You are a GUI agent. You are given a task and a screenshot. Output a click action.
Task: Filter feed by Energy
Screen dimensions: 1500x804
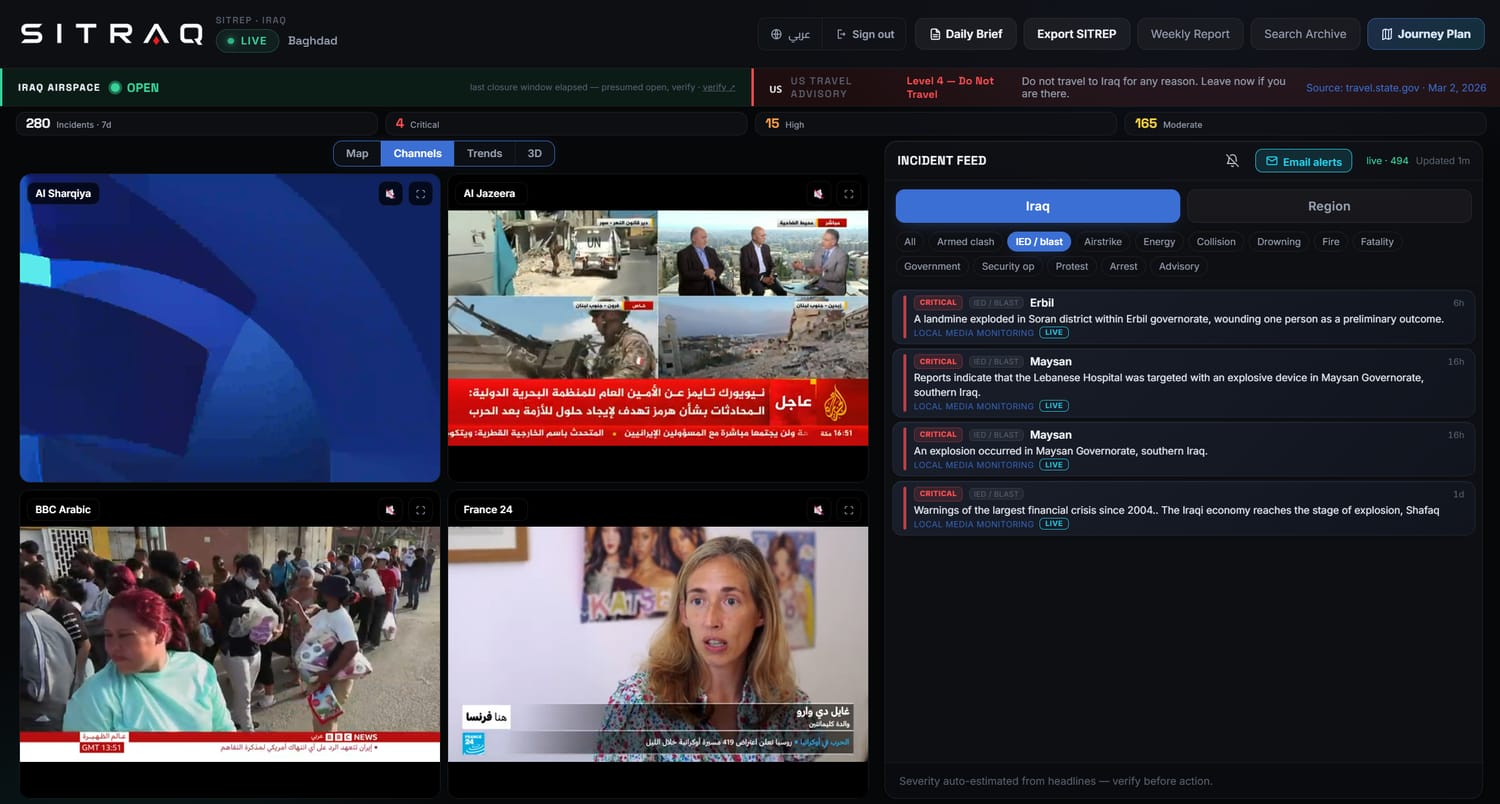tap(1159, 242)
